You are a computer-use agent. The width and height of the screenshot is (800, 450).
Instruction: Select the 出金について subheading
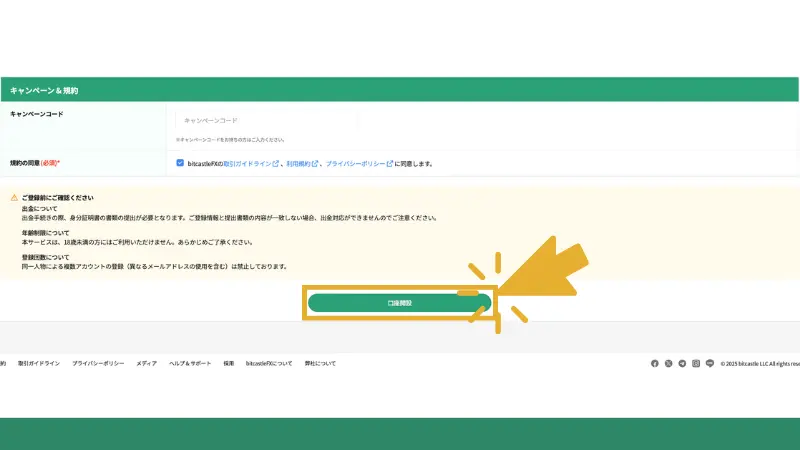click(x=40, y=209)
